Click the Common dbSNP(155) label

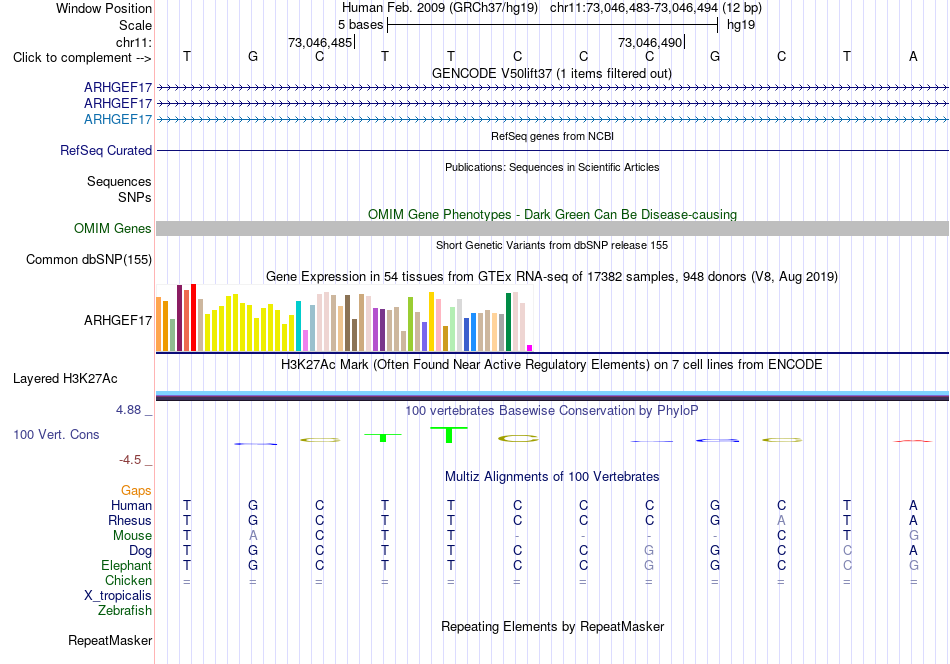[88, 259]
